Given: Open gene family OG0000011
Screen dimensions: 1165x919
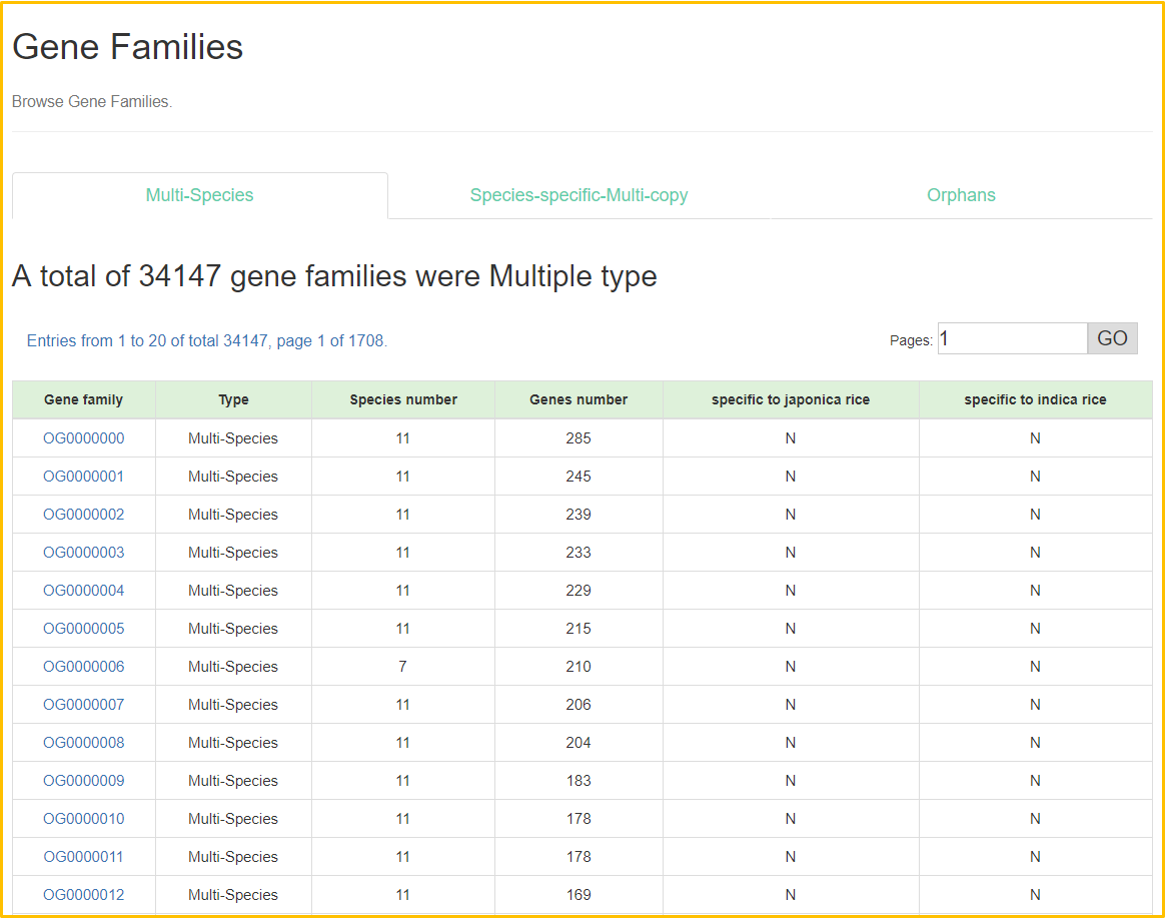Looking at the screenshot, I should pyautogui.click(x=84, y=856).
